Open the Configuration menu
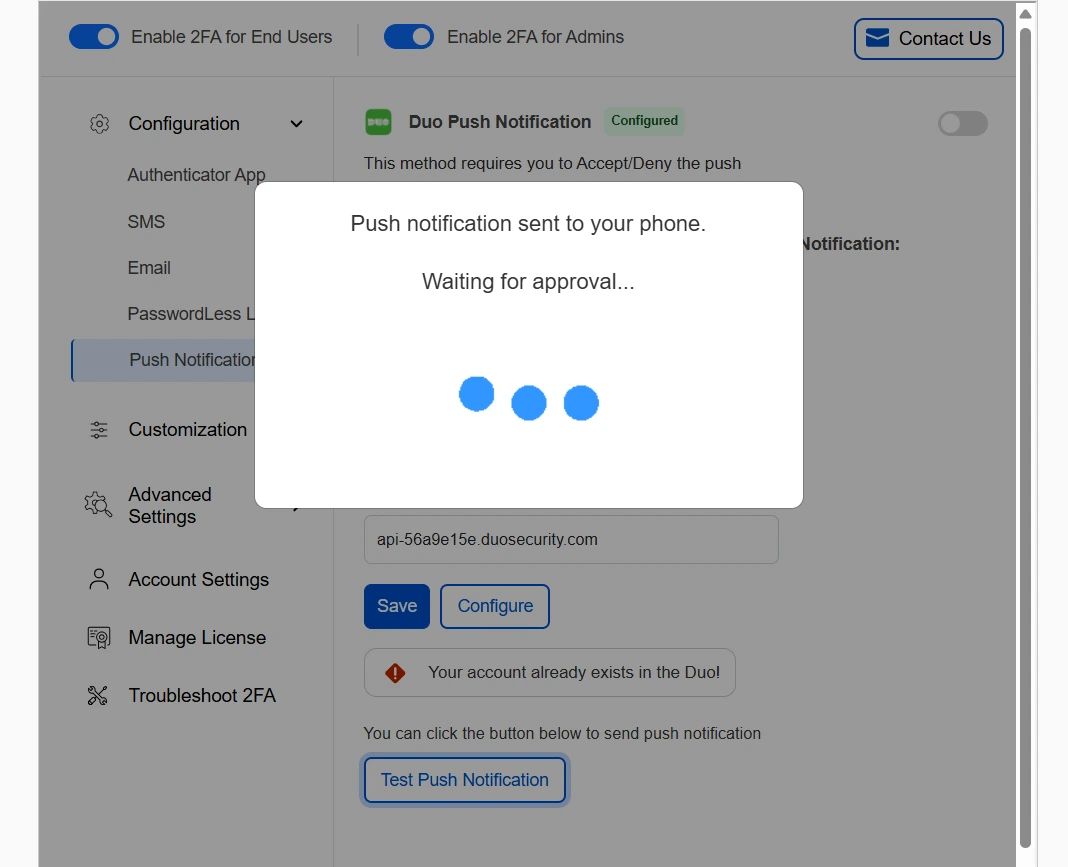The image size is (1068, 867). tap(184, 123)
